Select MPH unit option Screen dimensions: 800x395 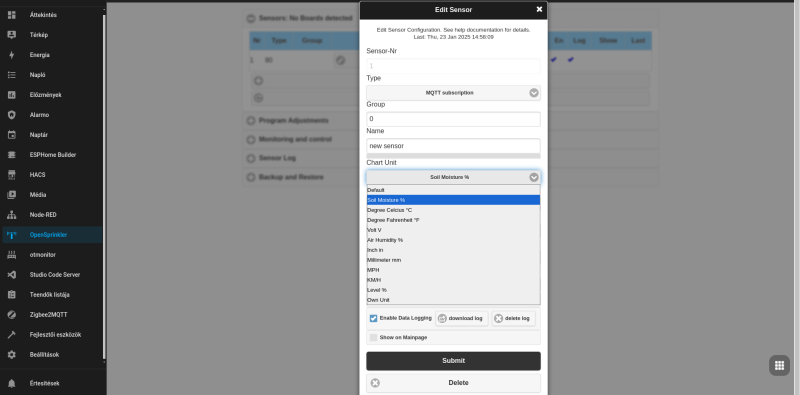453,269
